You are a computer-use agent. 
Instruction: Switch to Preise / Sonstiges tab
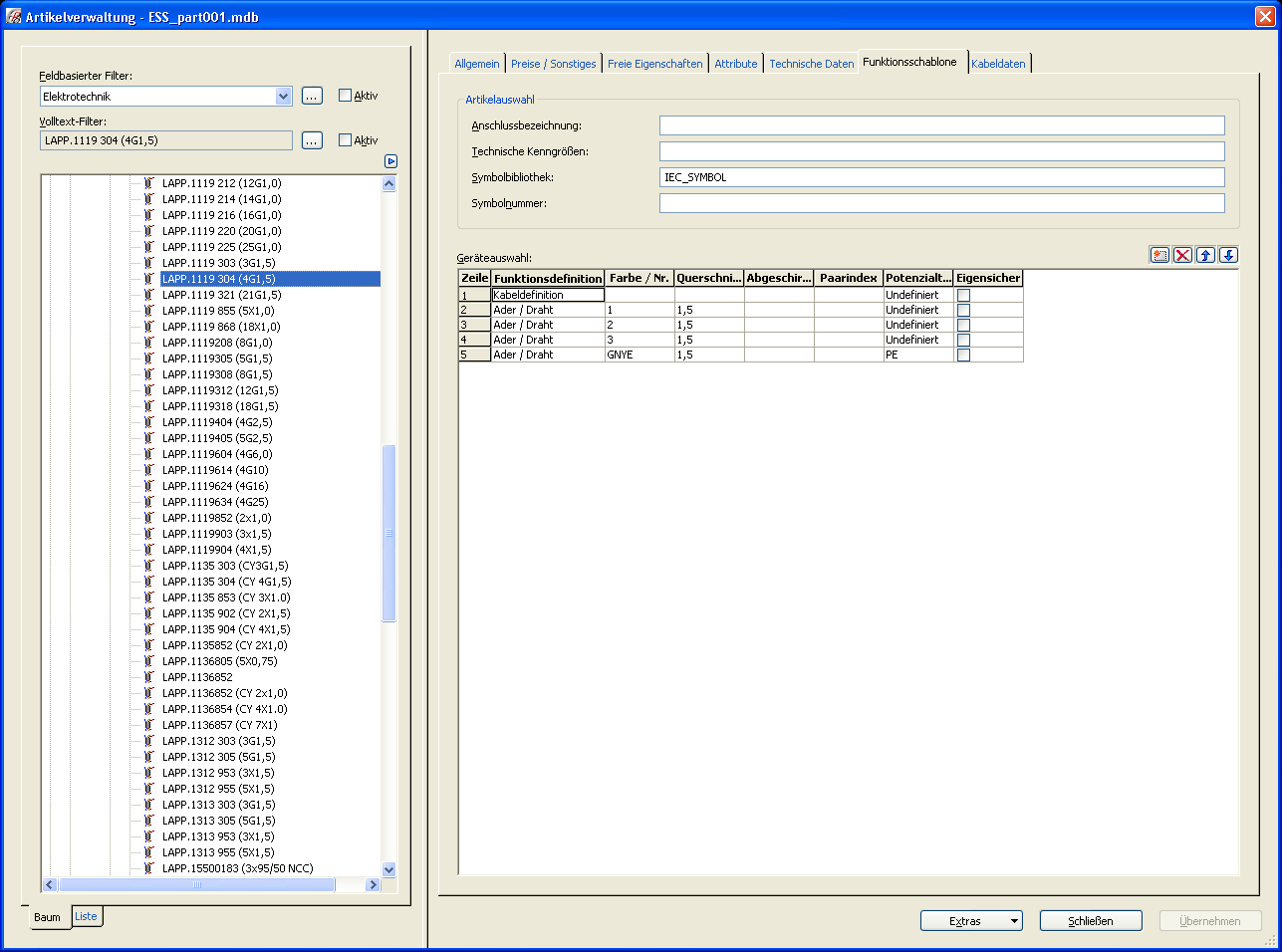tap(553, 64)
